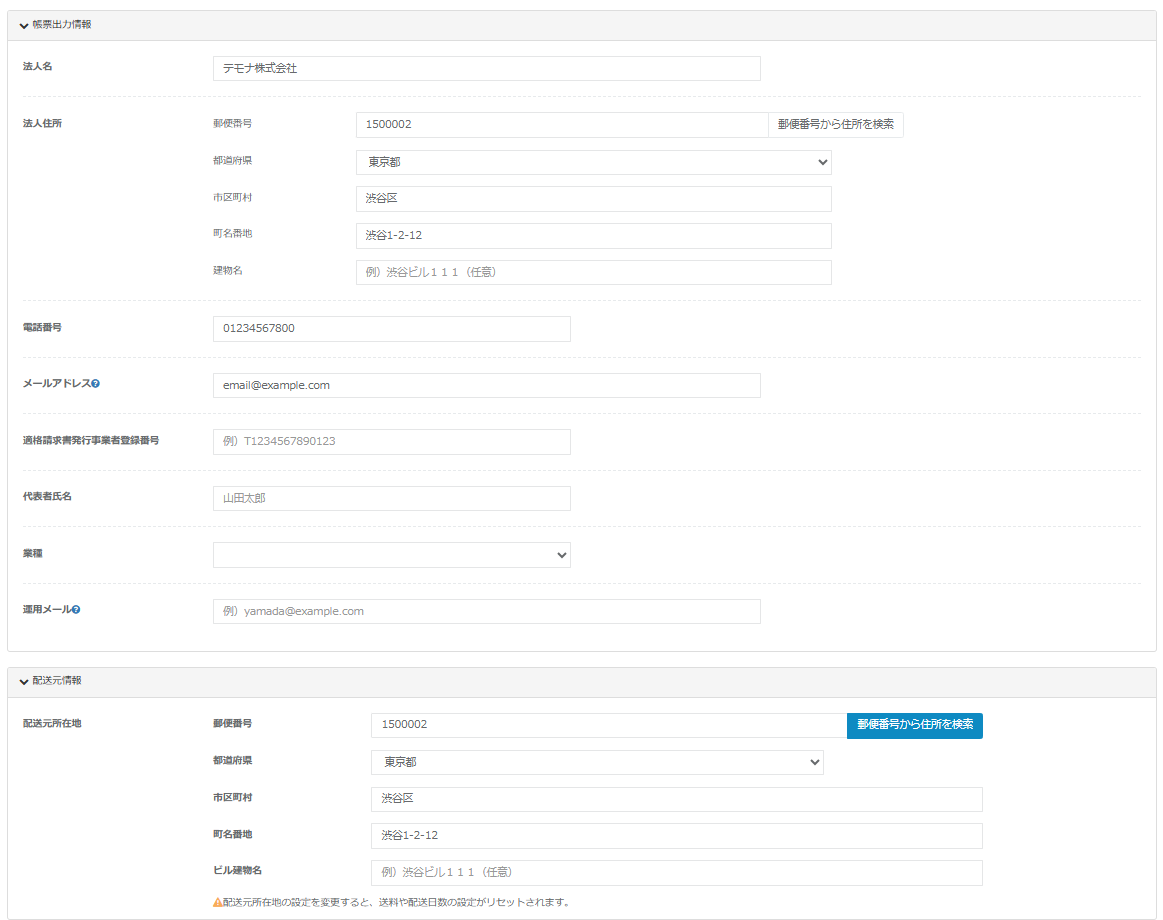Screen dimensions: 1163x920
Task: Focus the 法人名 field containing テモナ株式会社
Action: [x=486, y=69]
